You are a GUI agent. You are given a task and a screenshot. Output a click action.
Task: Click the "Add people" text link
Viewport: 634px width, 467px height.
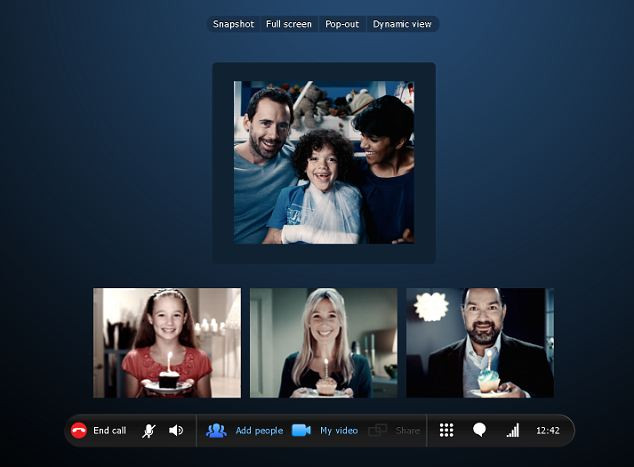(x=259, y=431)
